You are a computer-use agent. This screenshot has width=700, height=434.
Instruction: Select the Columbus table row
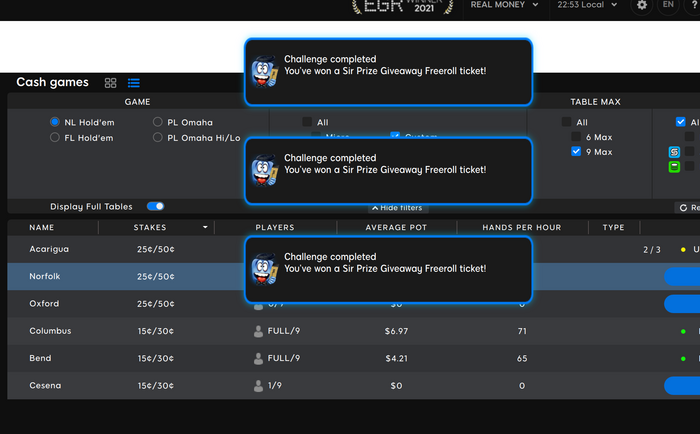[354, 331]
